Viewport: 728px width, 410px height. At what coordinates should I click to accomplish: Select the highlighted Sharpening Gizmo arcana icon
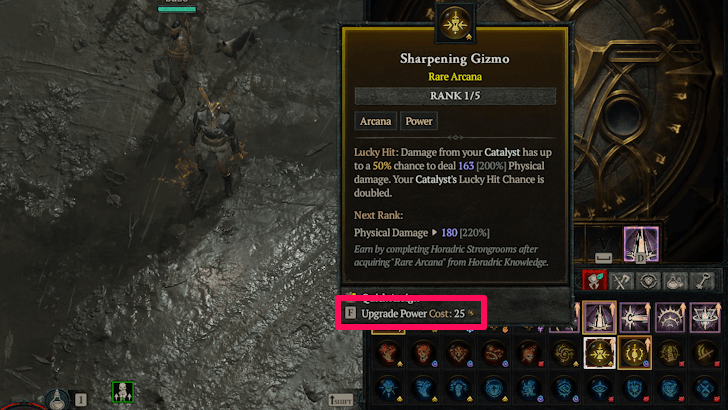coord(599,353)
